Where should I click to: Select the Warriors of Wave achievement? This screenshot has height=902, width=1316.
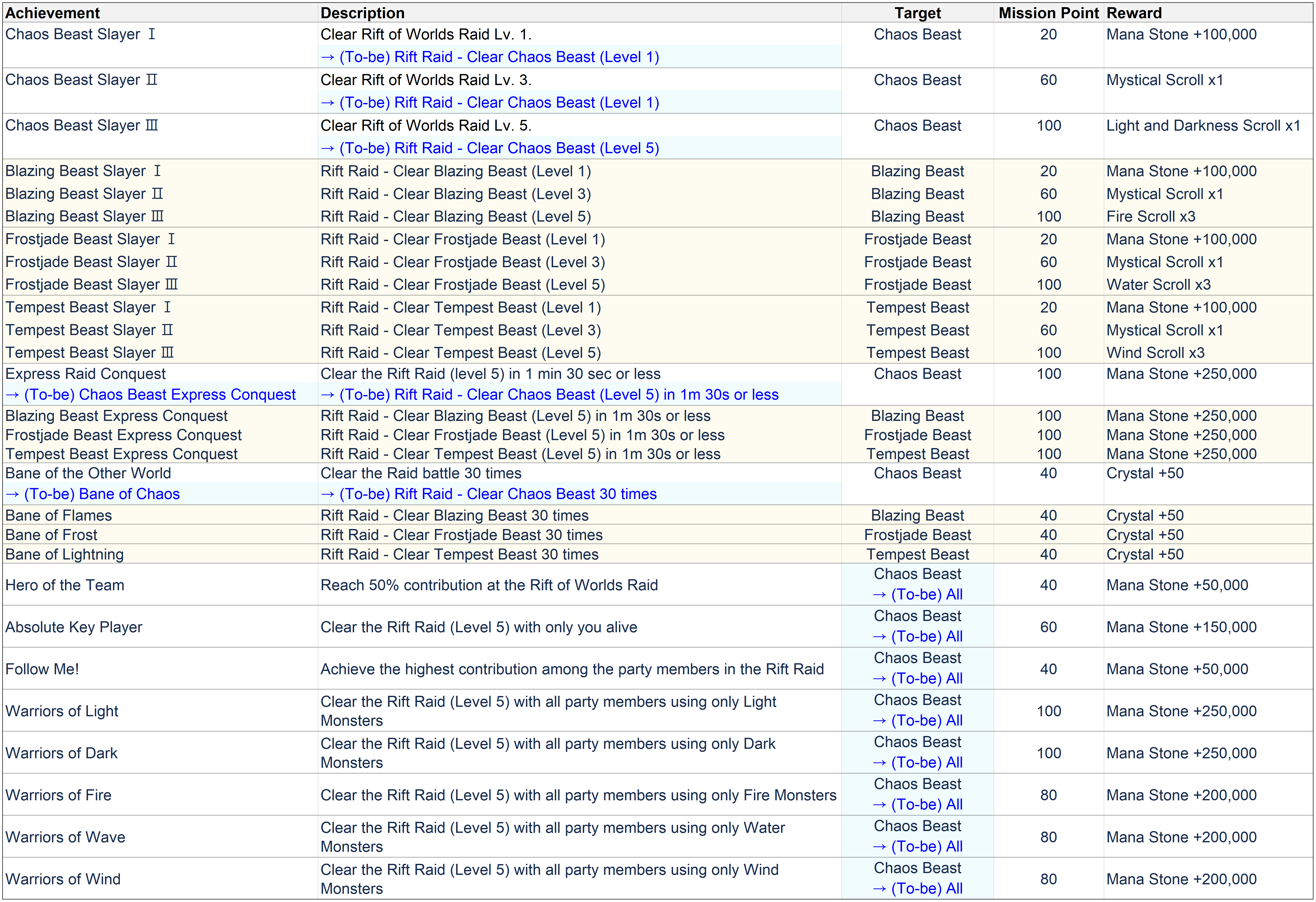[x=65, y=837]
